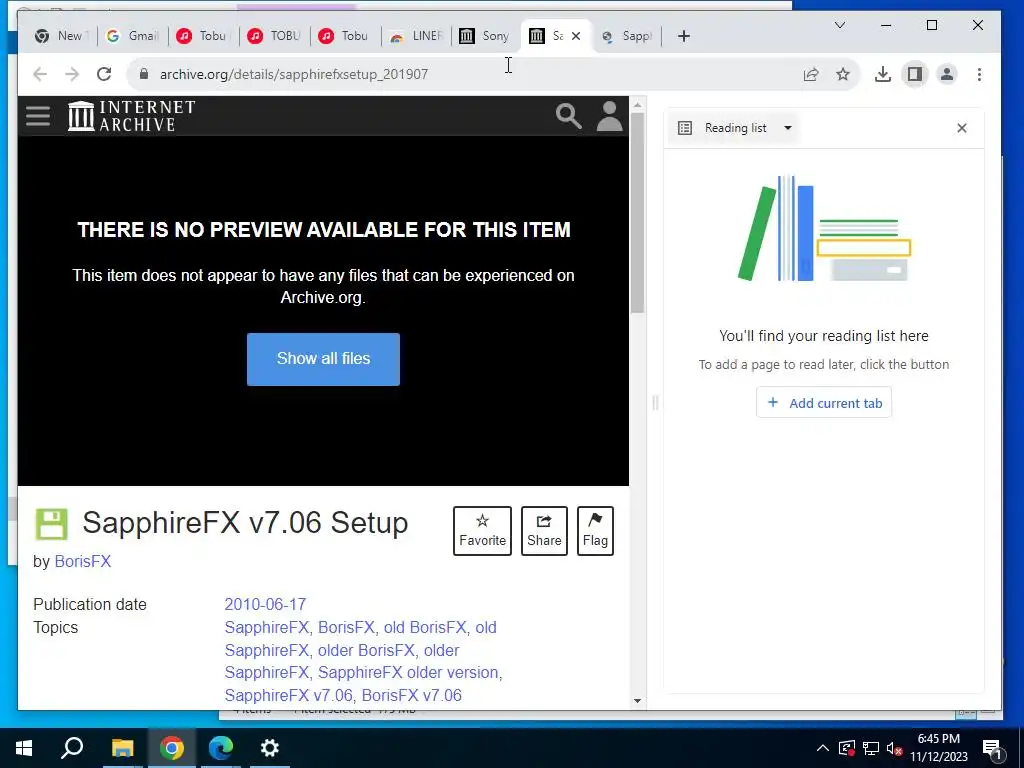Click the Share button for this item
The width and height of the screenshot is (1024, 768).
(544, 530)
